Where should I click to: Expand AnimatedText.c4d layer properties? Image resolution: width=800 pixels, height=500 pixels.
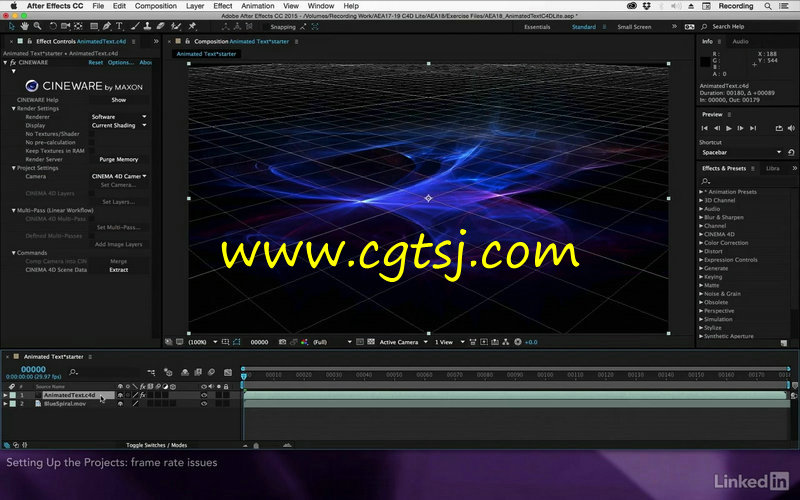[6, 395]
